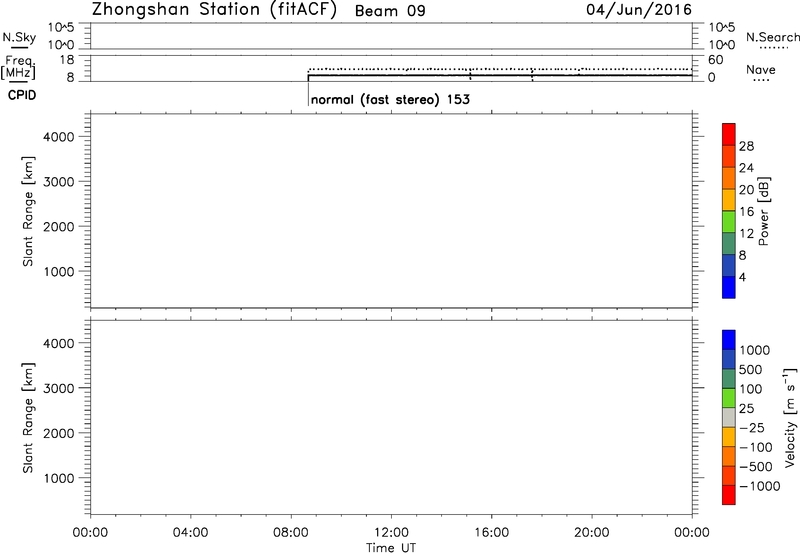The width and height of the screenshot is (800, 554).
Task: Click the '08:00' time axis label
Action: (x=291, y=533)
